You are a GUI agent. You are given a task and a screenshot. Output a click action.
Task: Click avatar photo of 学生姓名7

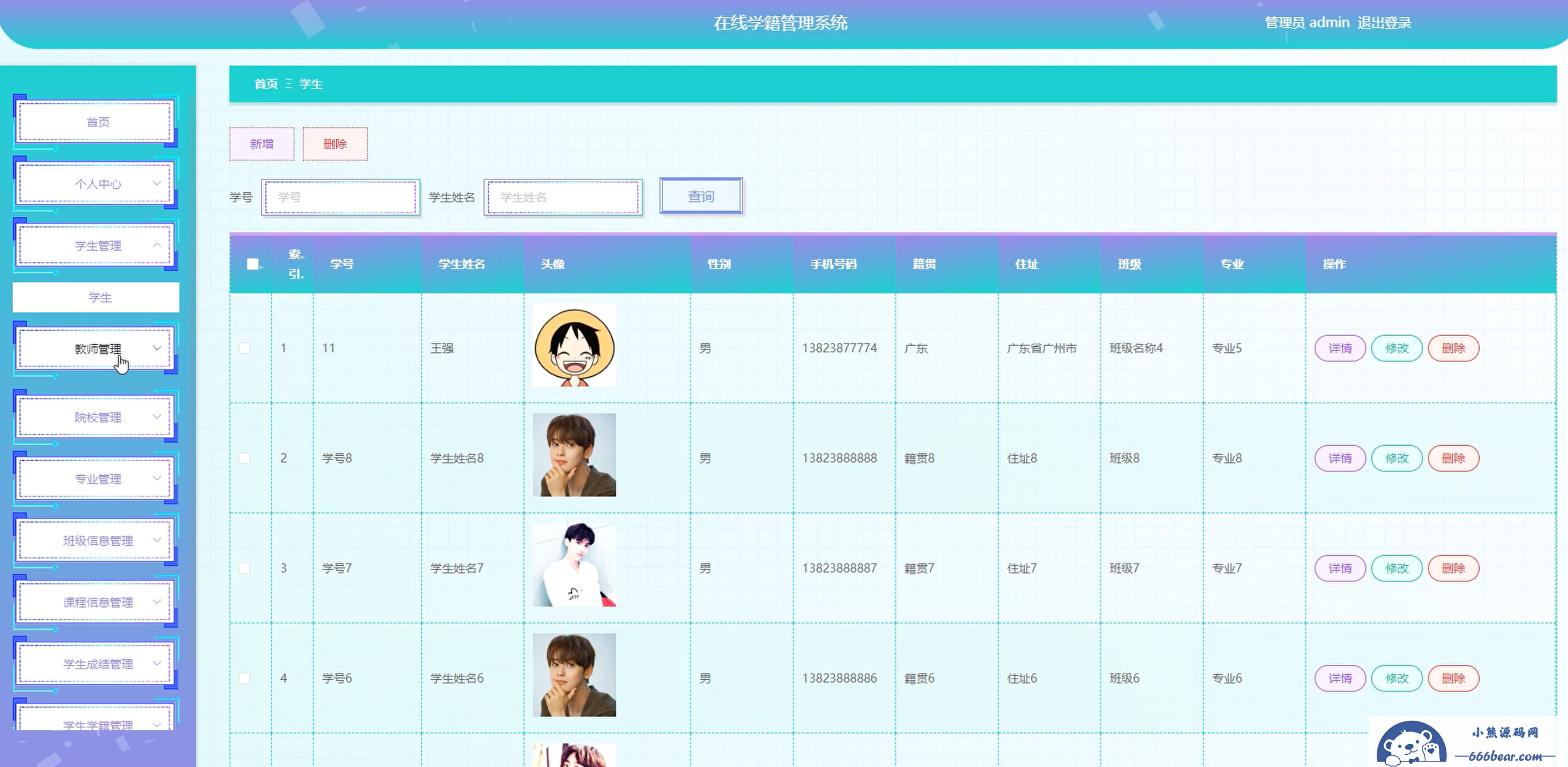(x=574, y=565)
